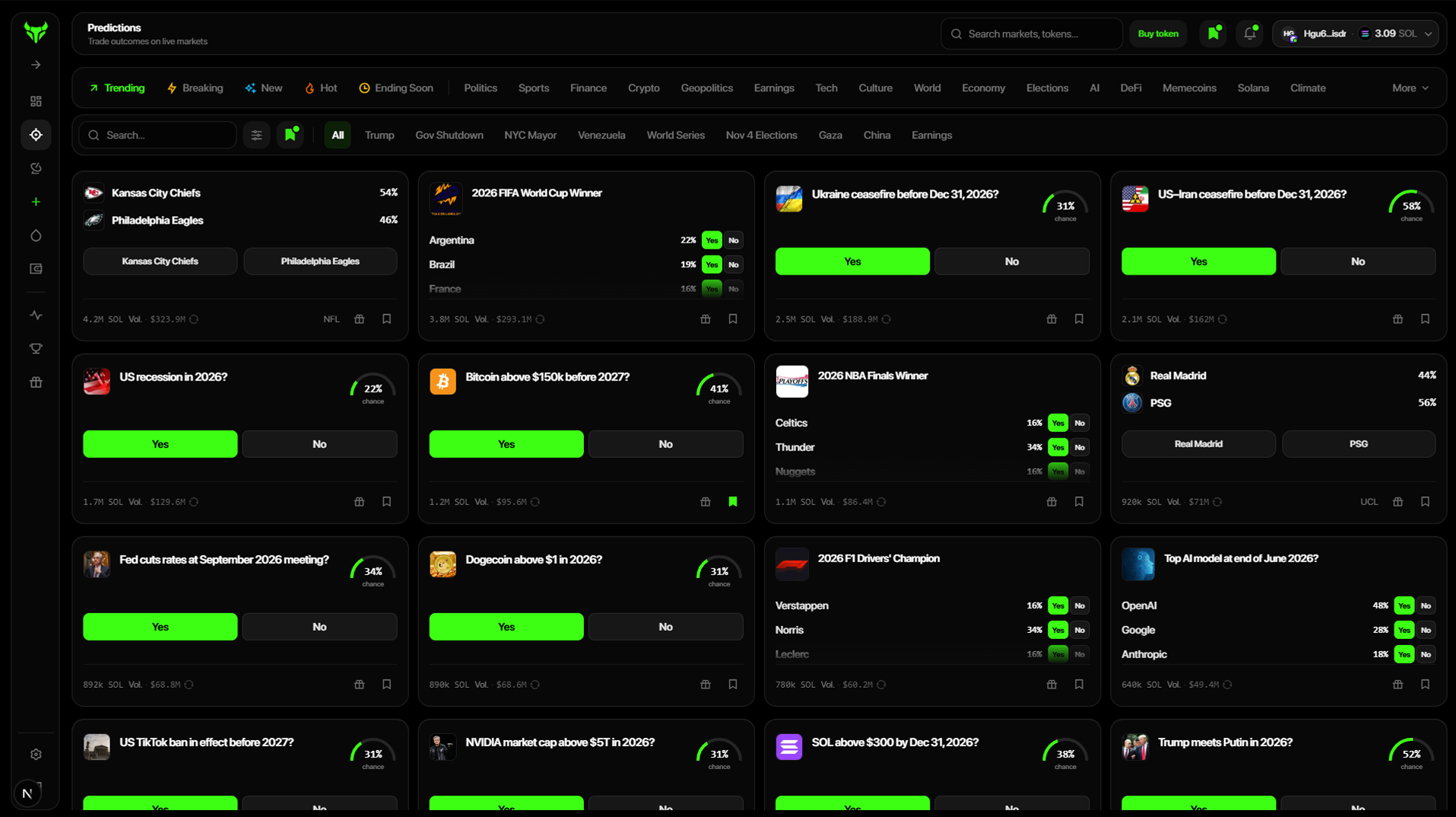Click the NFL tag on Chiefs card

click(331, 319)
